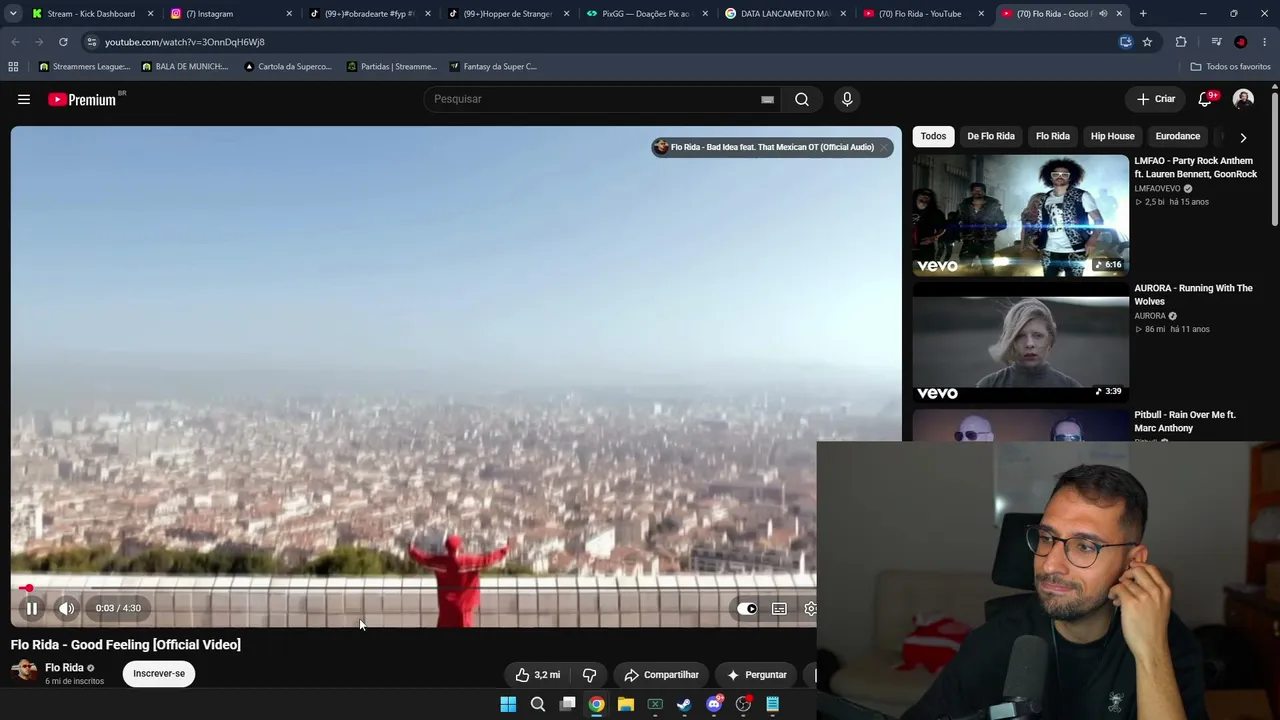Image resolution: width=1280 pixels, height=720 pixels.
Task: Open the on-screen keyboard in search box
Action: click(767, 99)
